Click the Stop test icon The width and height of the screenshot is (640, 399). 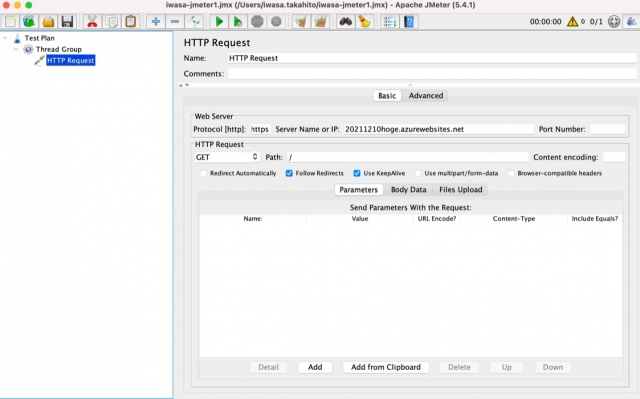(x=257, y=21)
